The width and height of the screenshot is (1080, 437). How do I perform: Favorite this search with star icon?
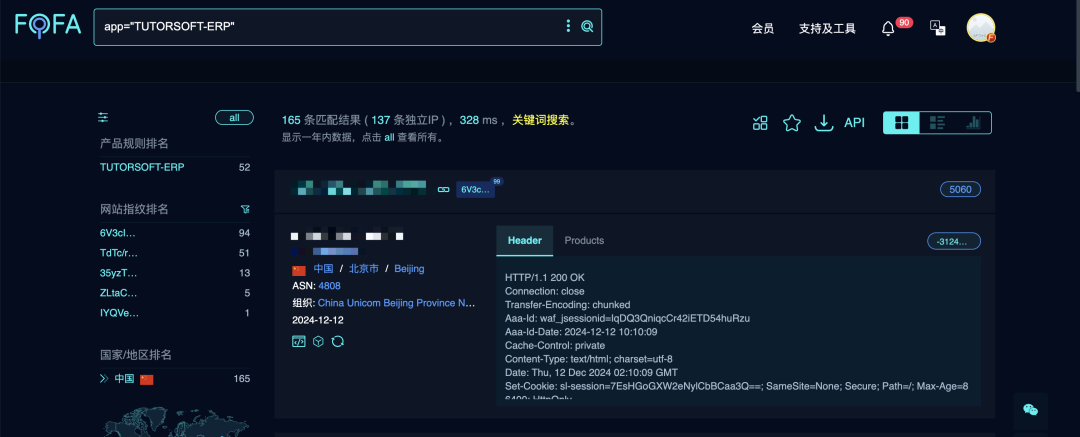pos(792,123)
